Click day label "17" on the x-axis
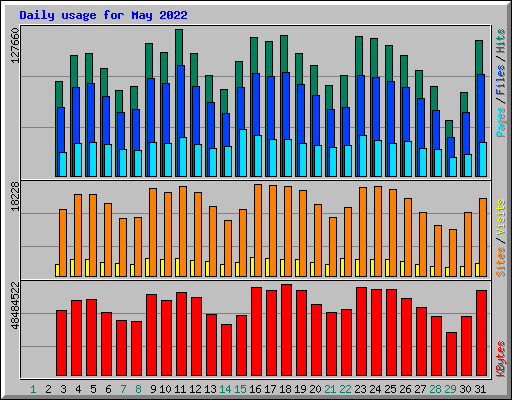Viewport: 512px width, 400px height. tap(270, 389)
